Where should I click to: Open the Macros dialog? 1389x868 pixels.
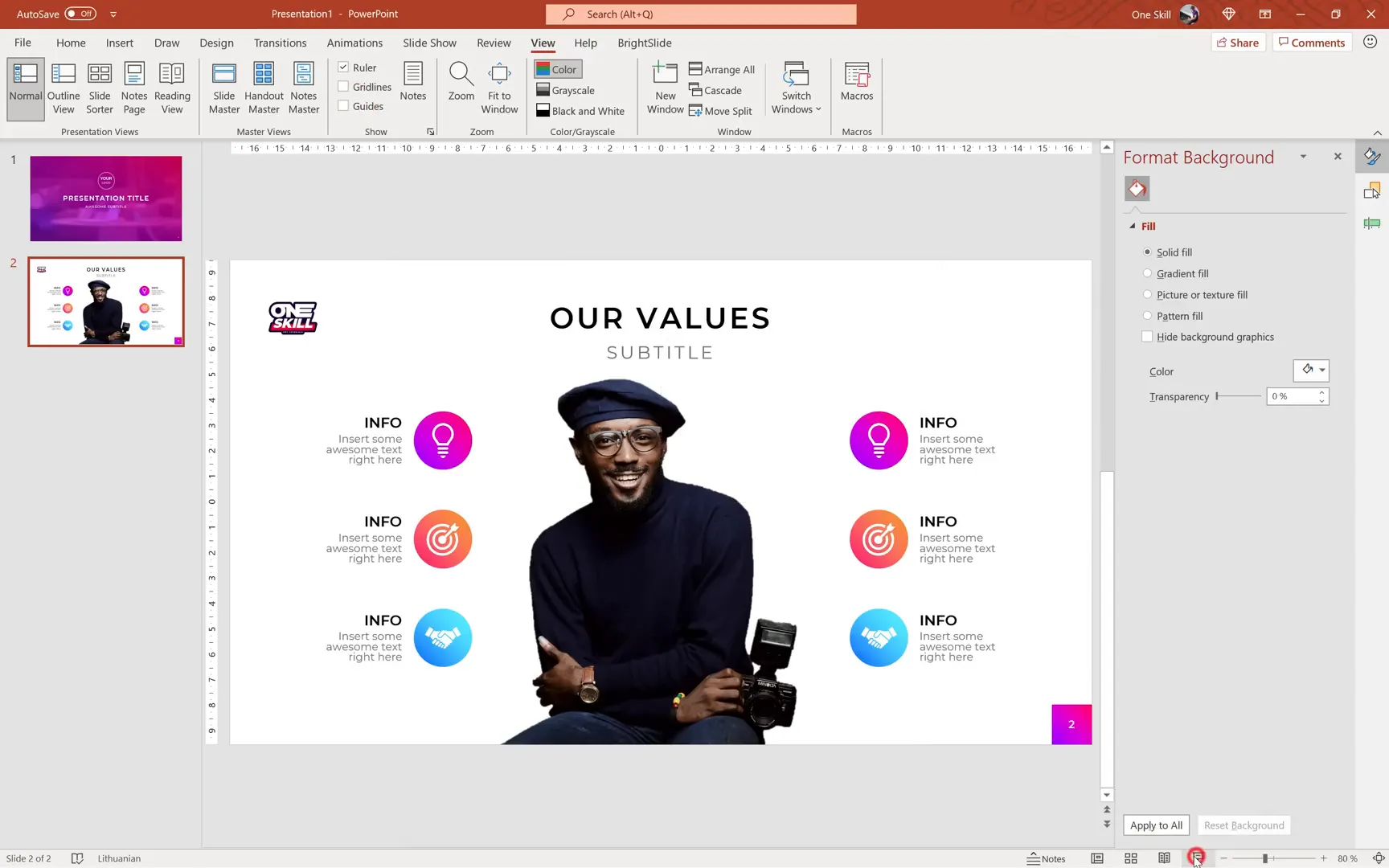(x=857, y=82)
